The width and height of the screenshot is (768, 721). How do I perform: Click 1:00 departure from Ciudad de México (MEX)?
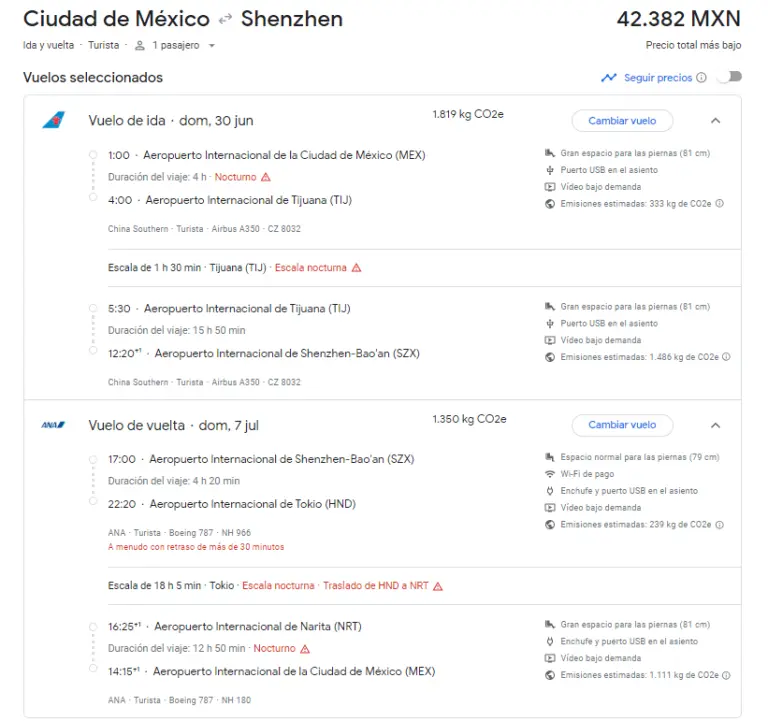[x=266, y=155]
